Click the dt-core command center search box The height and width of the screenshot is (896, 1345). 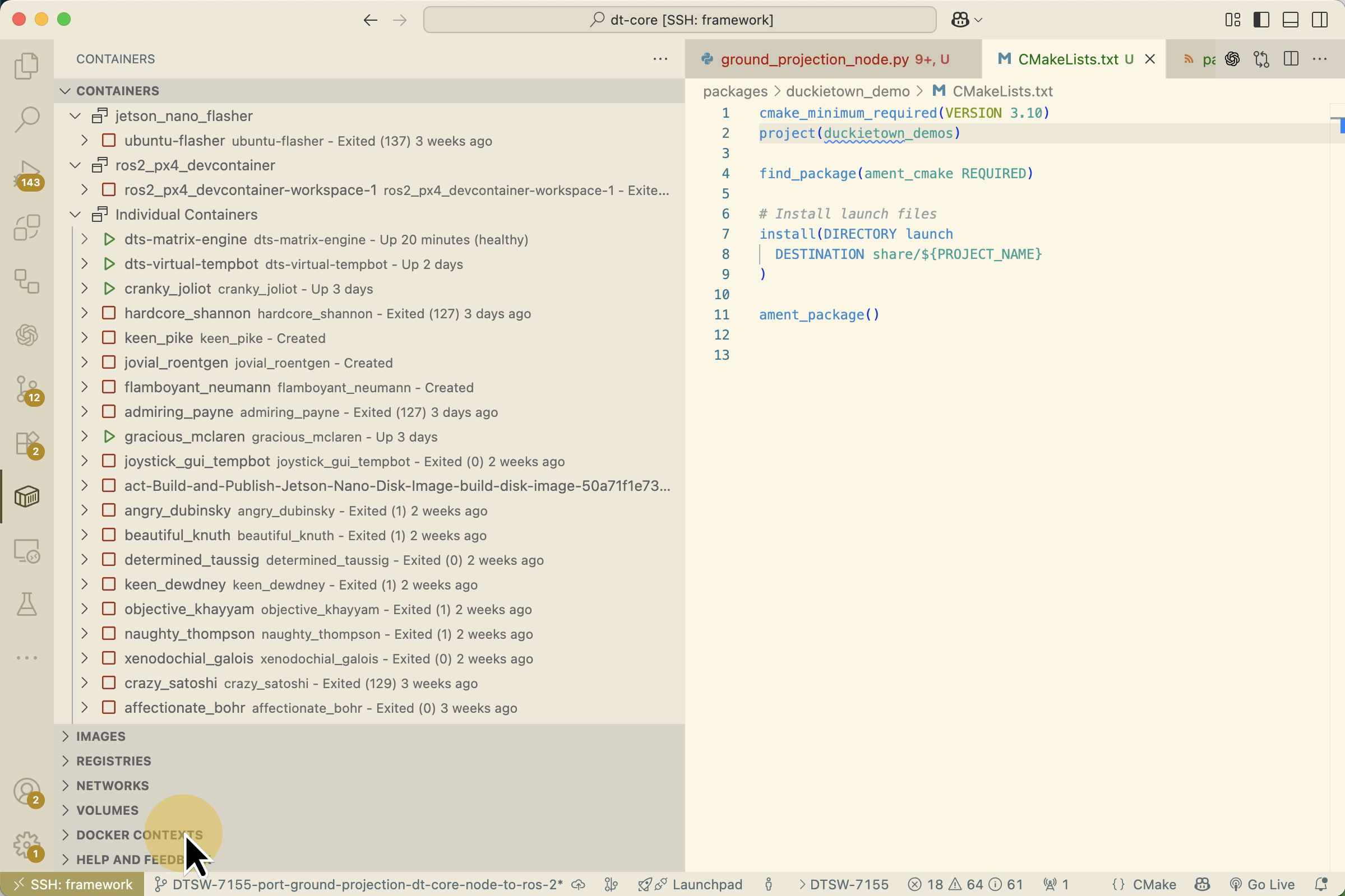click(x=679, y=20)
